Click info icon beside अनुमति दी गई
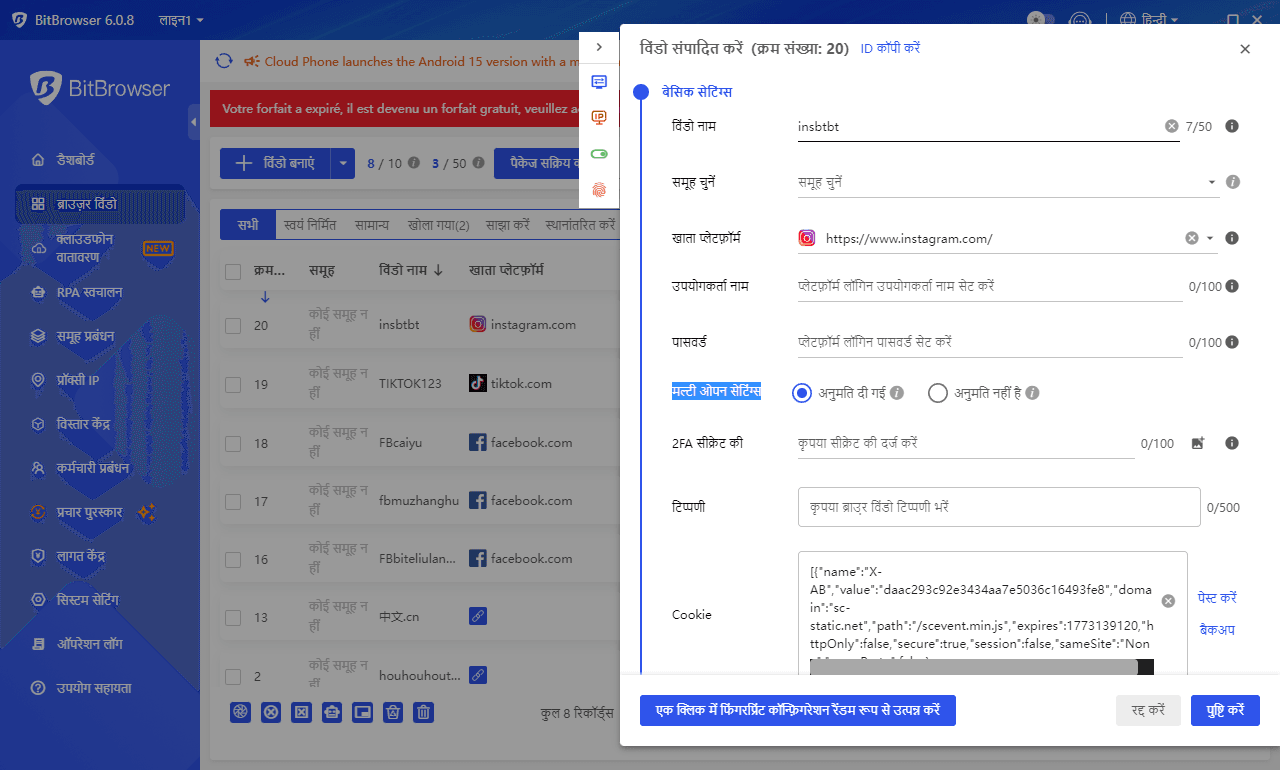This screenshot has width=1280, height=770. tap(897, 393)
